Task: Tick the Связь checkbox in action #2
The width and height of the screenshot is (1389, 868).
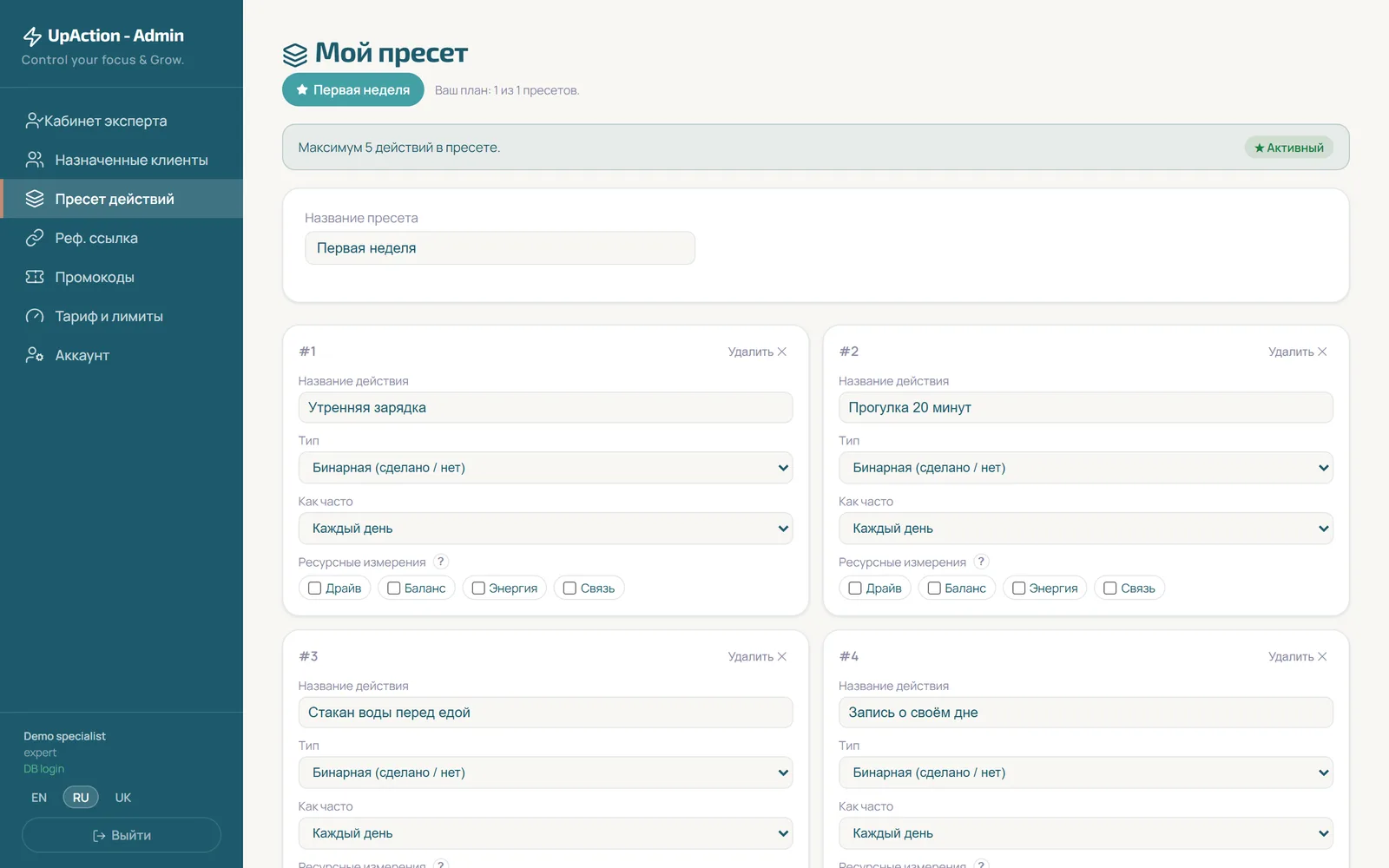Action: (1109, 589)
